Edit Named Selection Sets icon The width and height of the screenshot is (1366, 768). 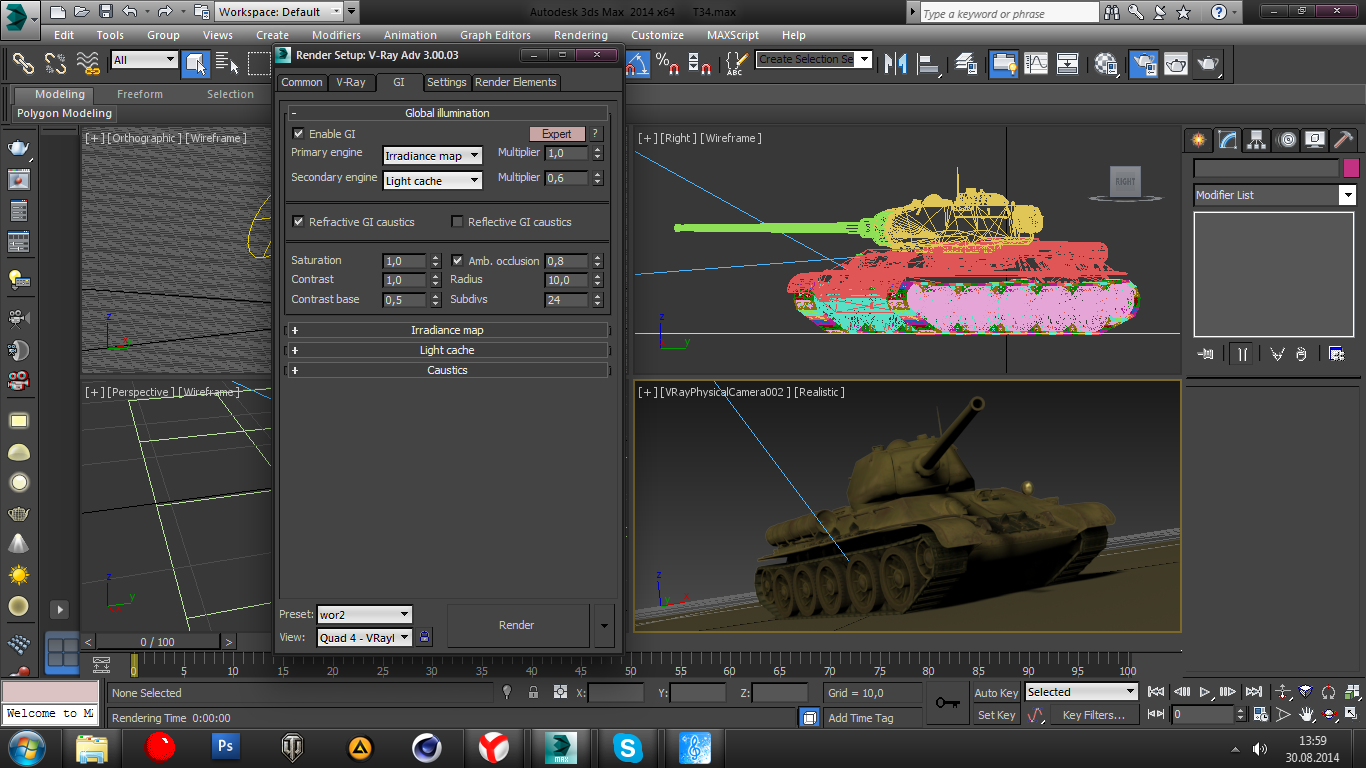click(735, 63)
